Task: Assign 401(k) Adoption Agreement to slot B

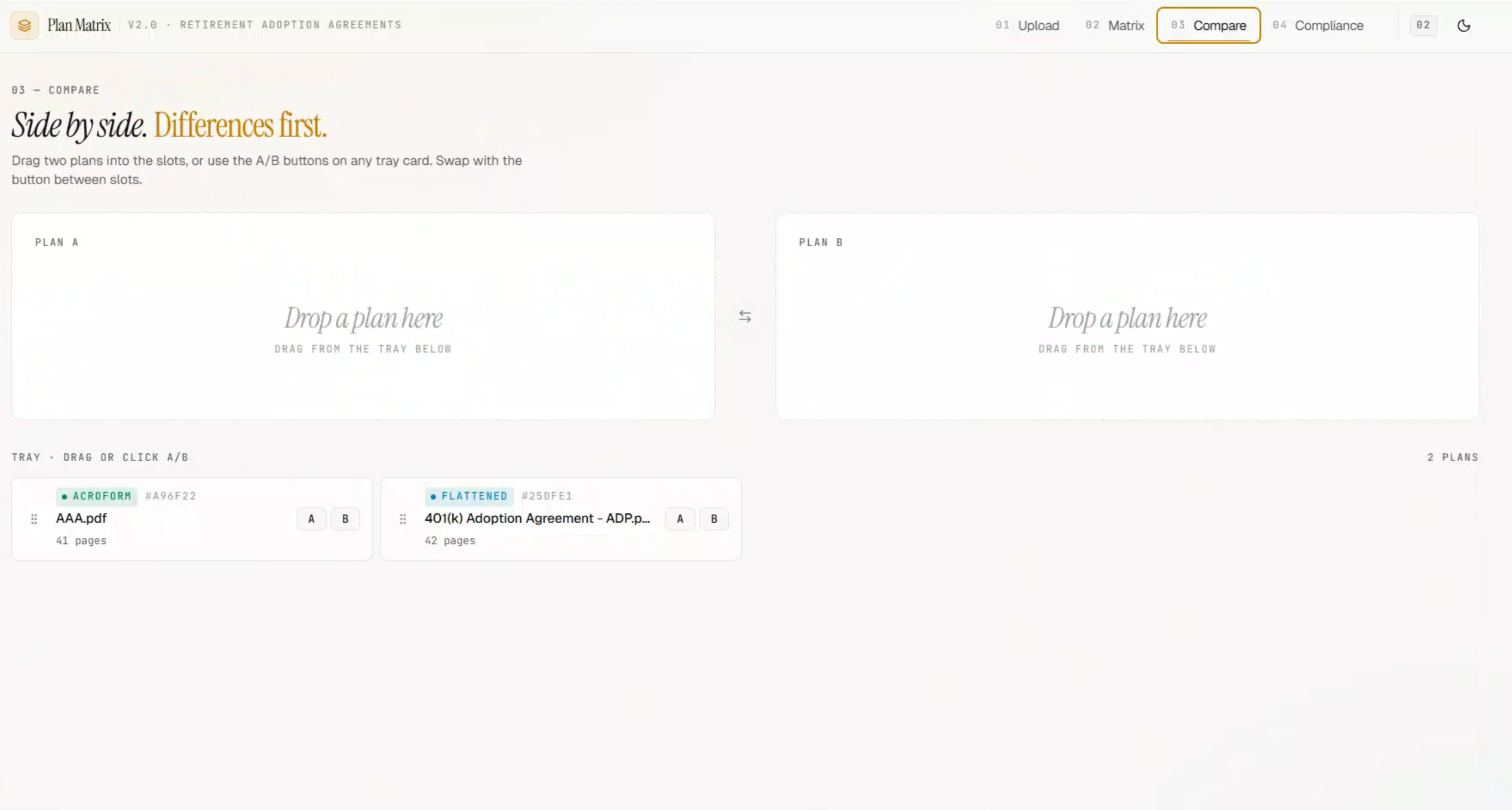Action: [714, 519]
